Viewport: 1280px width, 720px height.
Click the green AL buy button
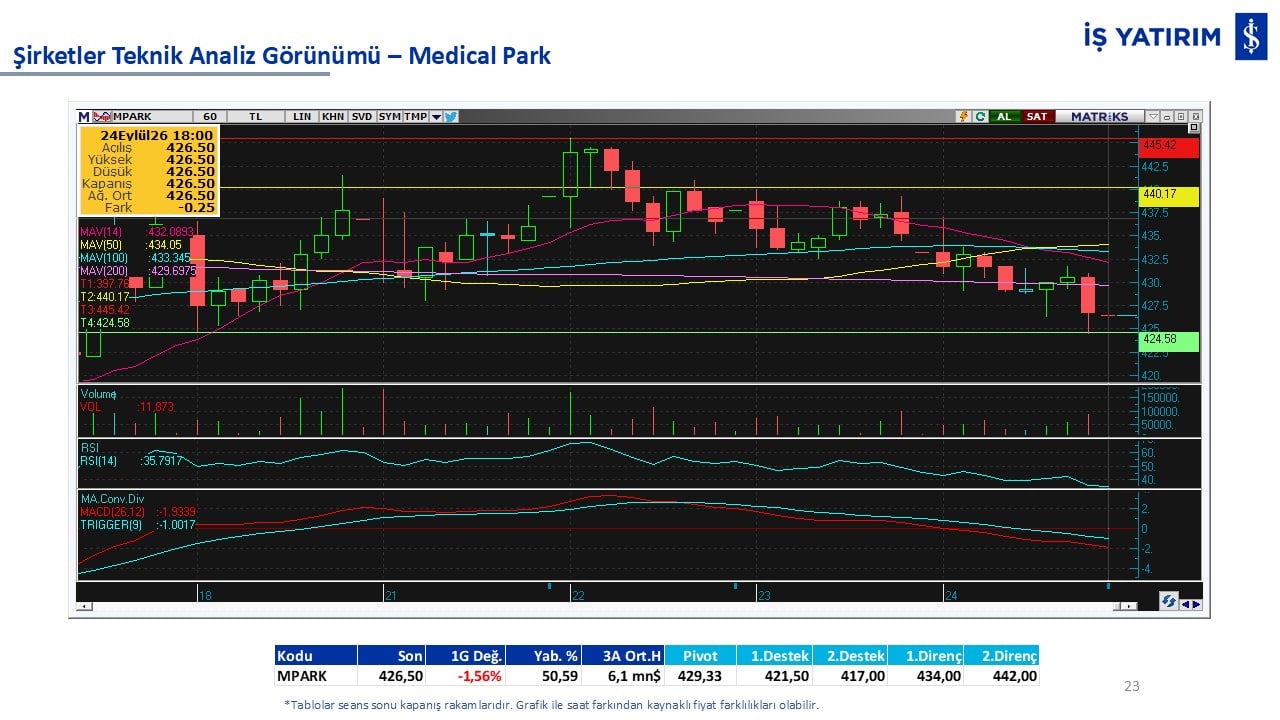click(x=1004, y=116)
